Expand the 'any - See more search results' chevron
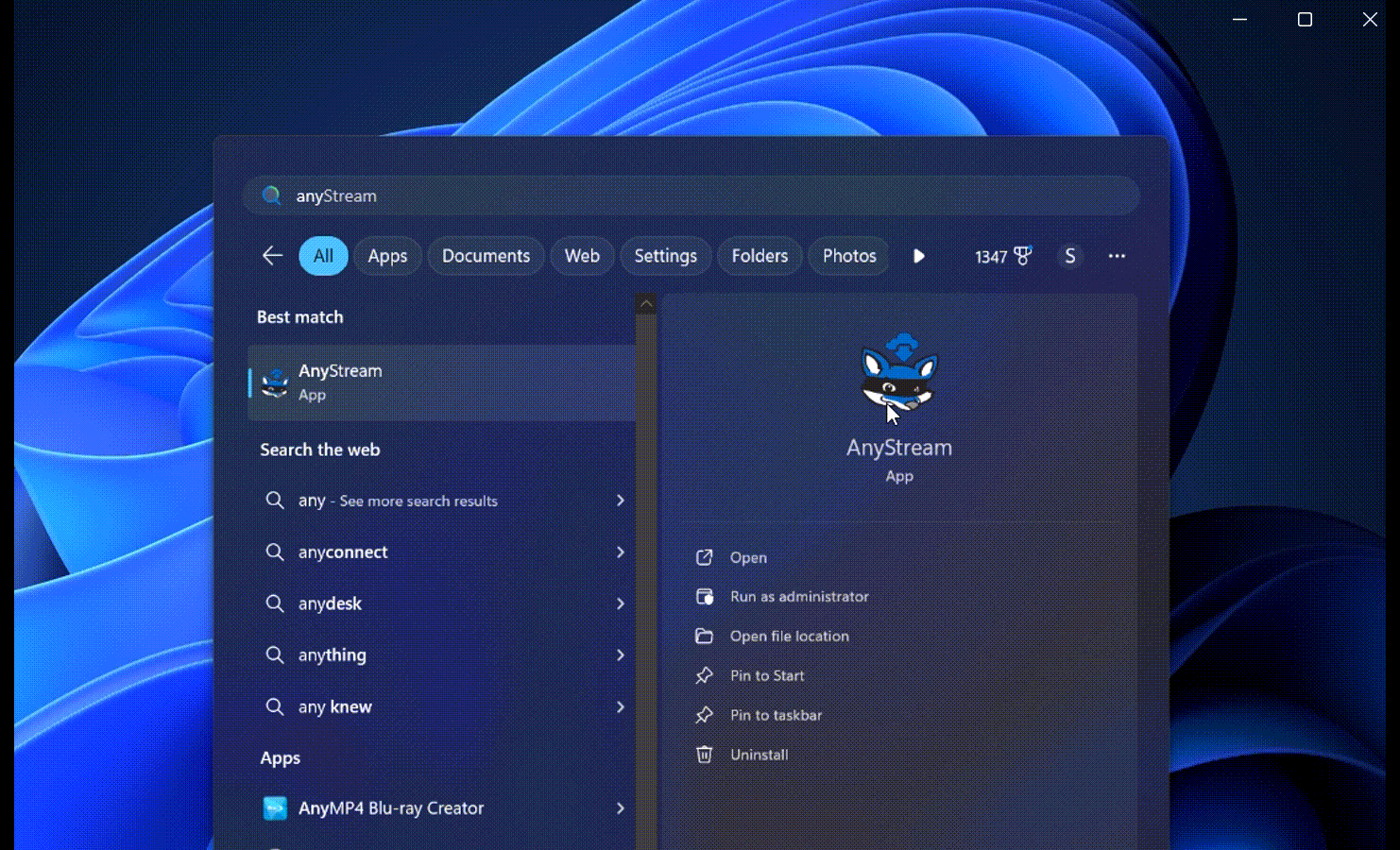This screenshot has width=1400, height=850. [x=621, y=501]
